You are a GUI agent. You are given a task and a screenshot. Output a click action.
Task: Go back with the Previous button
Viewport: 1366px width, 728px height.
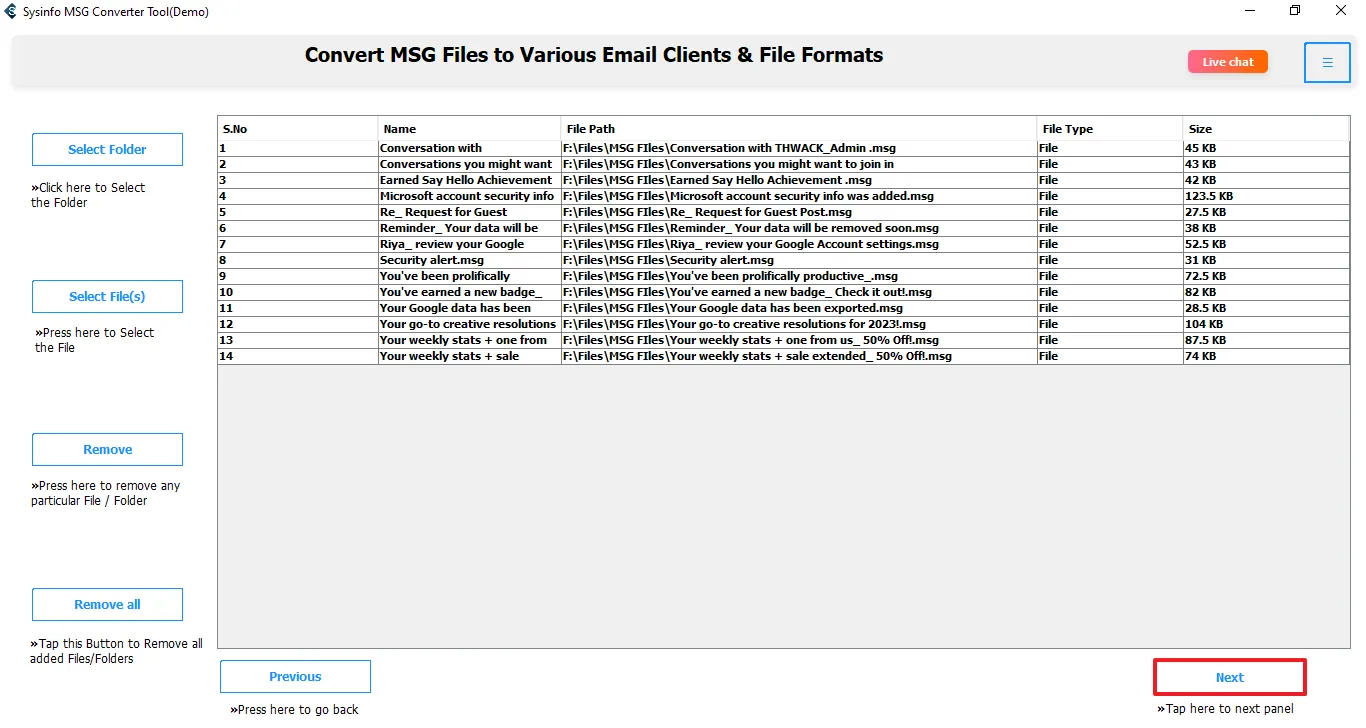point(295,676)
